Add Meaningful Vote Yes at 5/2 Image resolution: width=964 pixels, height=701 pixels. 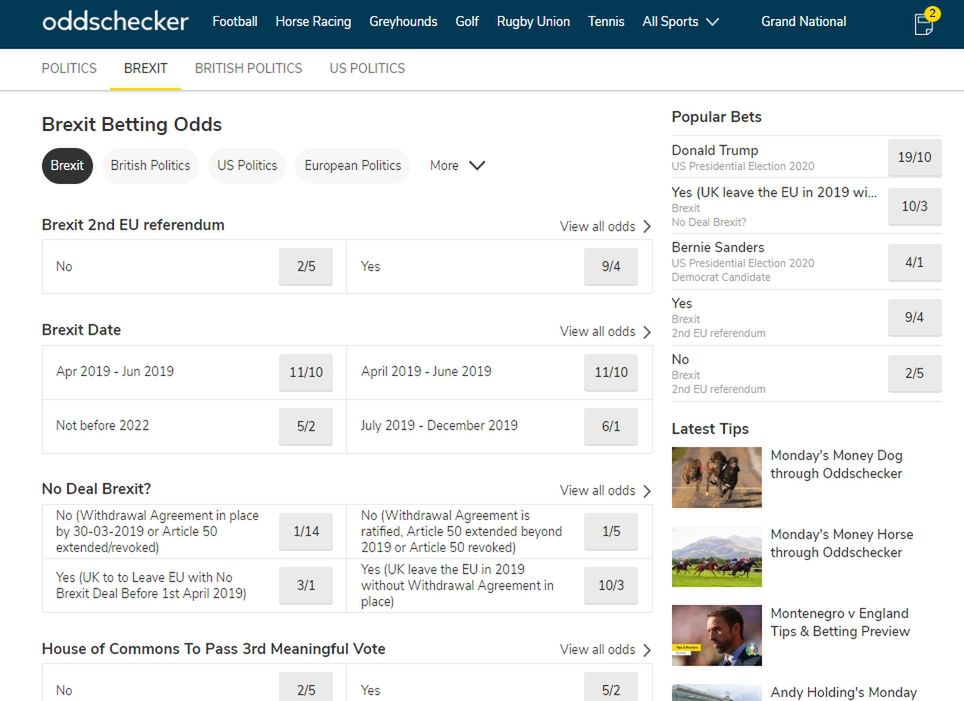610,687
